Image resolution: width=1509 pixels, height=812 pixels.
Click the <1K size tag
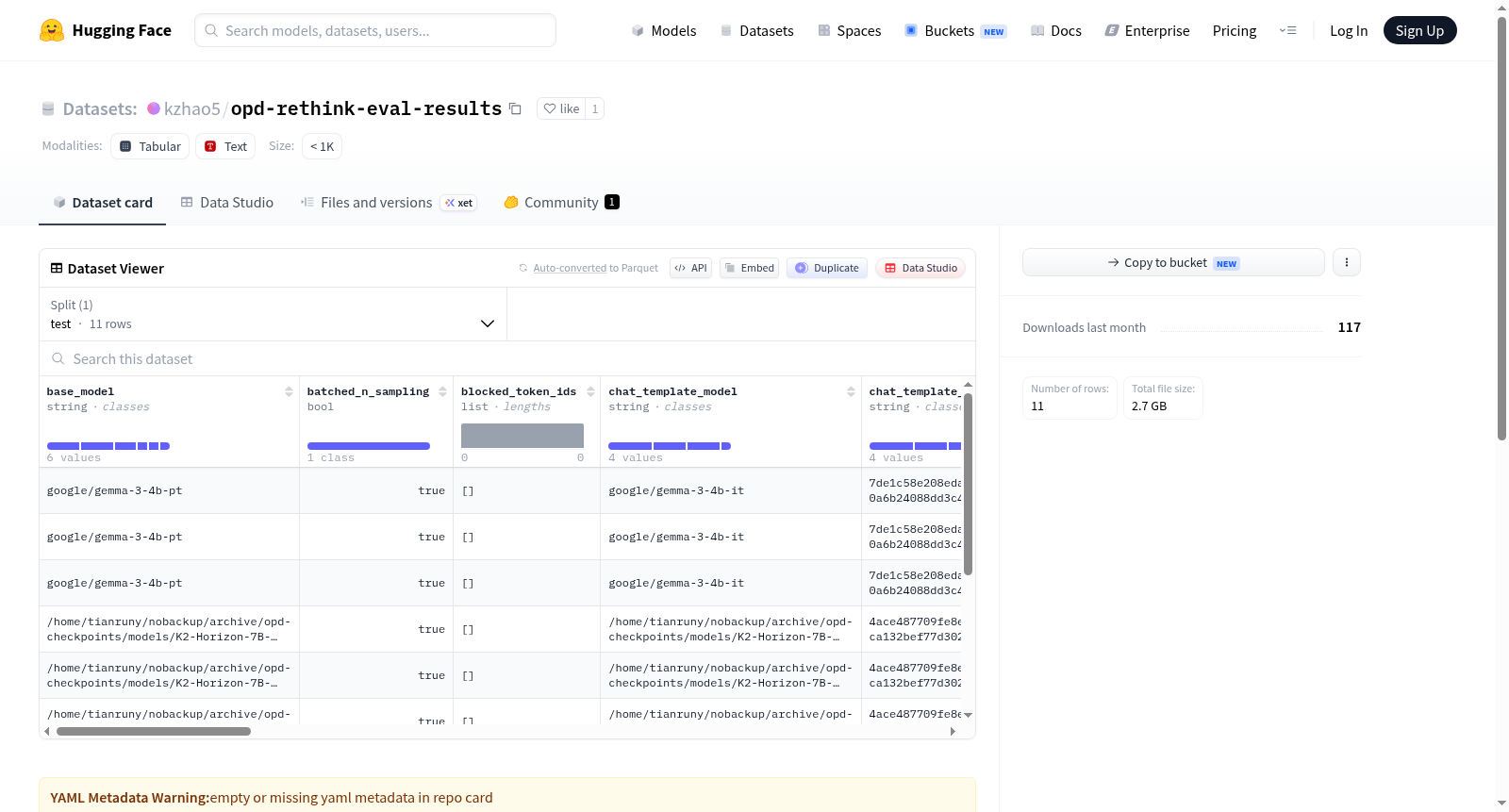322,146
